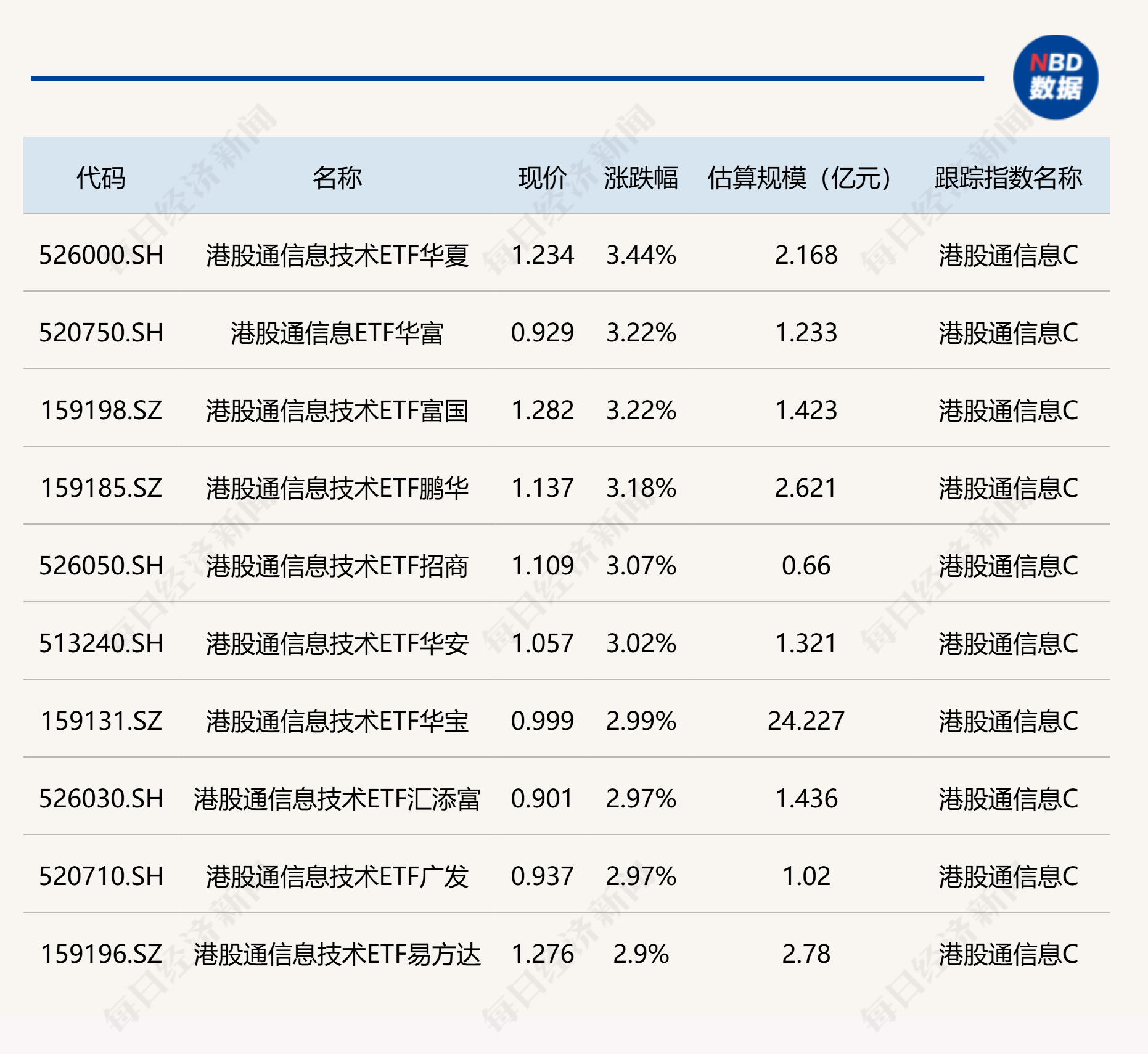
Task: Click the 2.97% change in the 520710.SH row
Action: coord(641,876)
